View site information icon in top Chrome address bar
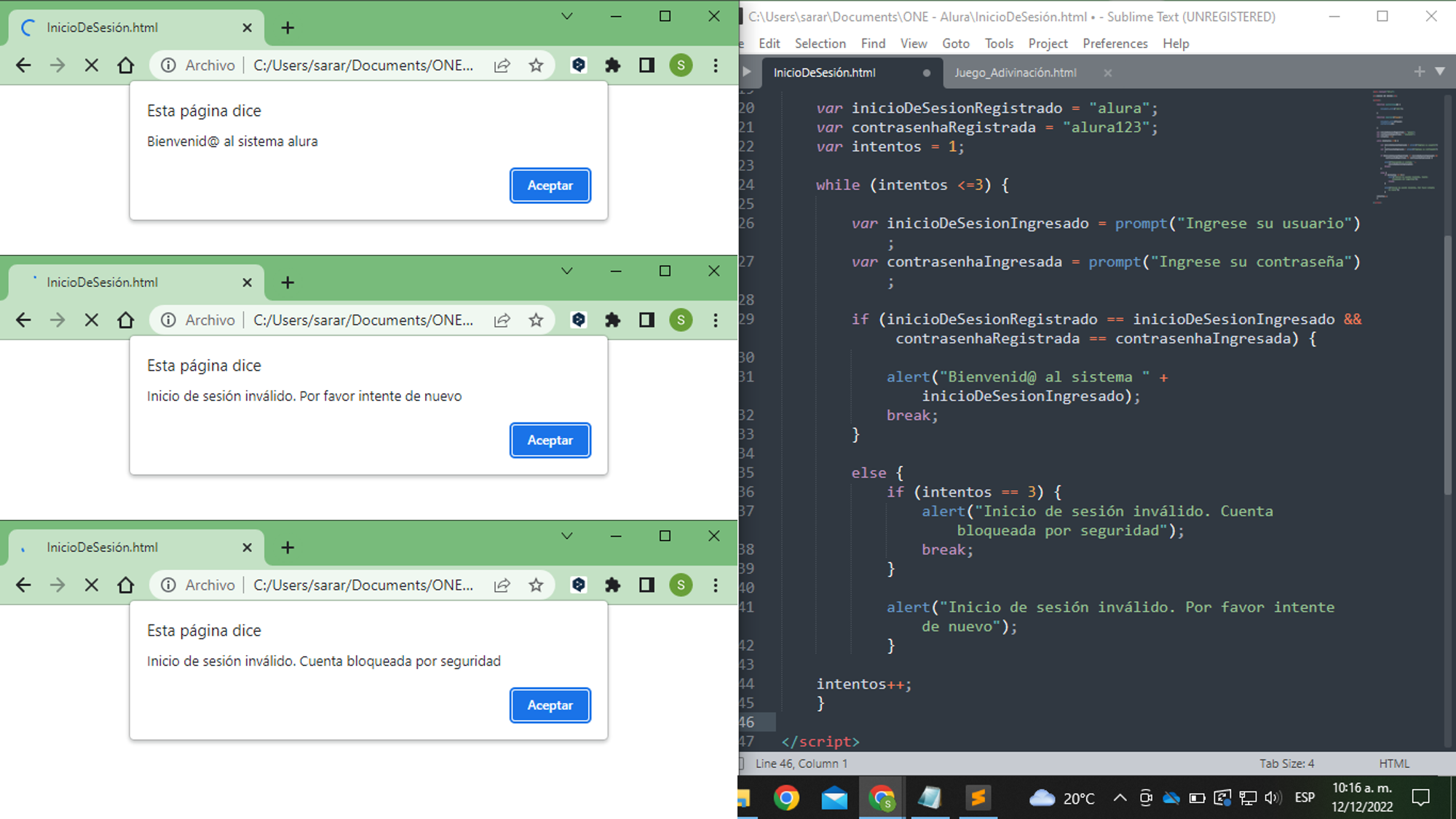Image resolution: width=1456 pixels, height=819 pixels. [x=168, y=66]
